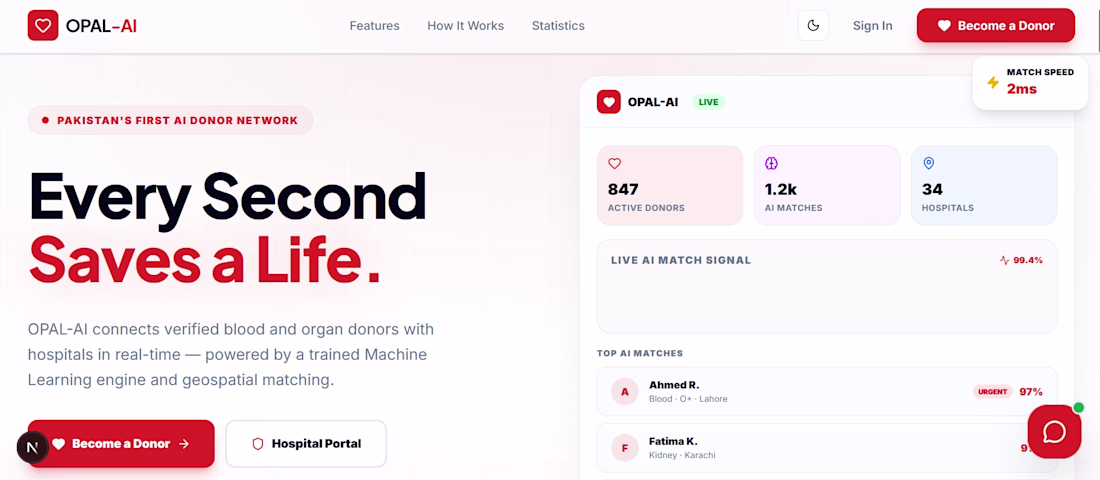Click header Become a Donor button
The width and height of the screenshot is (1100, 480).
995,25
